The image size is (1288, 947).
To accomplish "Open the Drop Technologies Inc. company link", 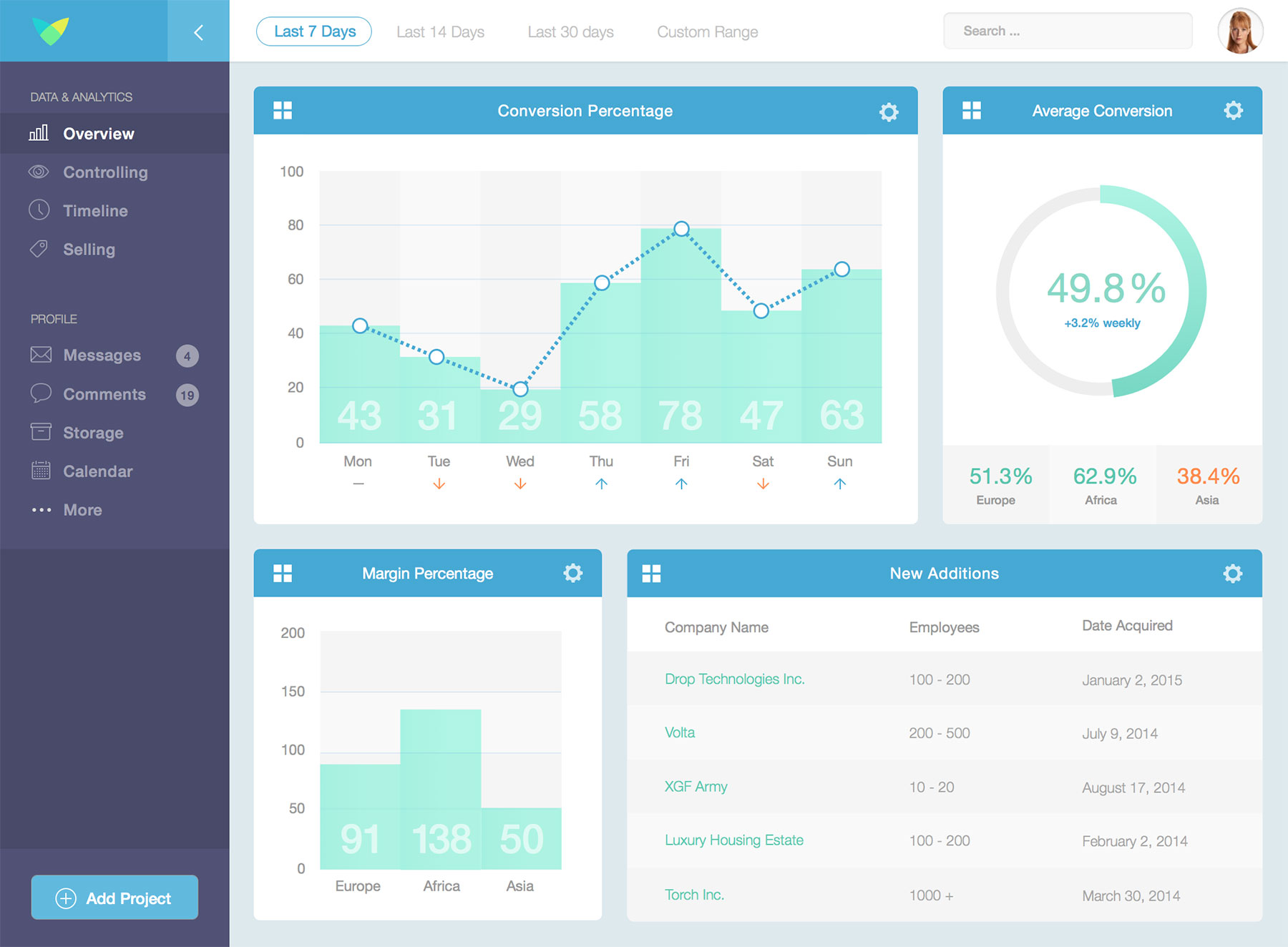I will (x=734, y=679).
